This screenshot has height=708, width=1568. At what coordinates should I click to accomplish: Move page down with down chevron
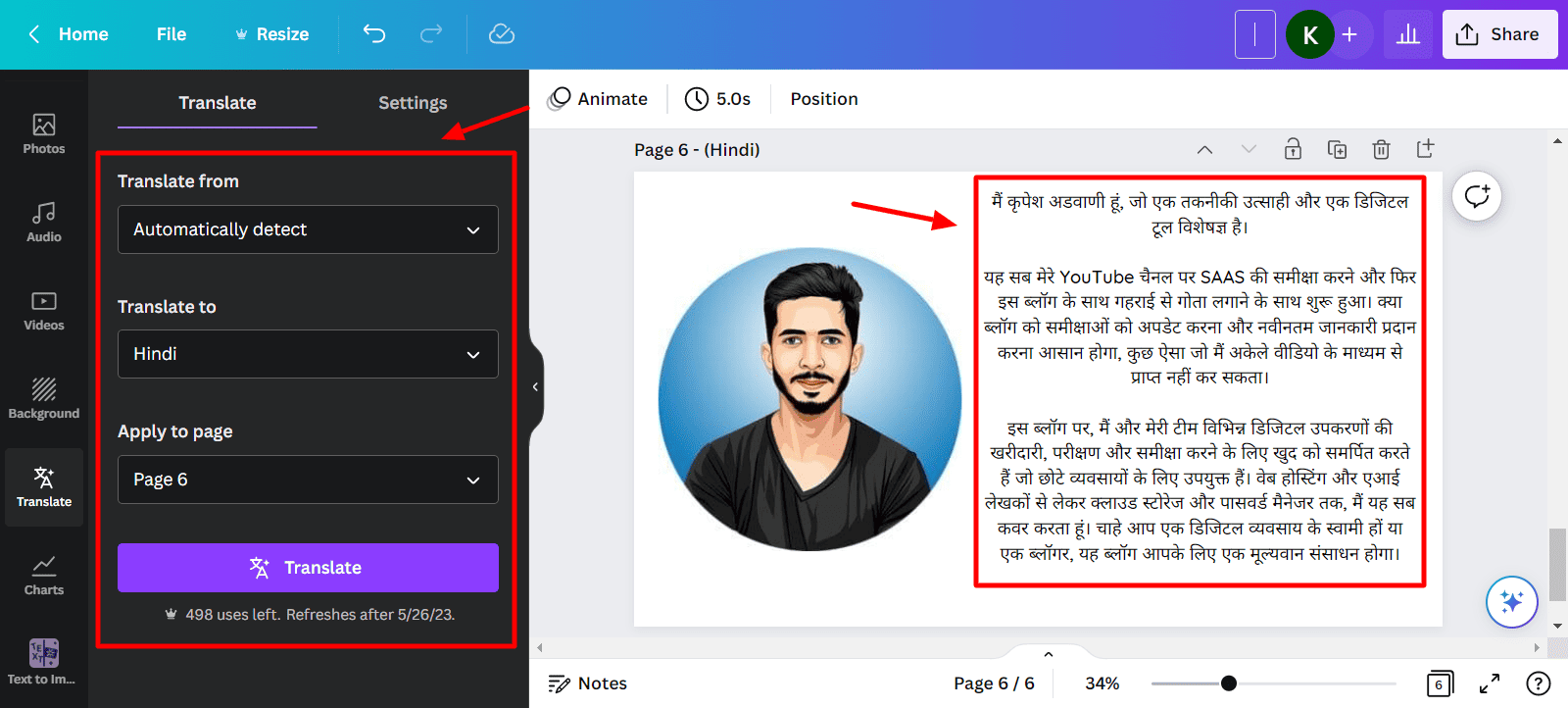point(1249,150)
